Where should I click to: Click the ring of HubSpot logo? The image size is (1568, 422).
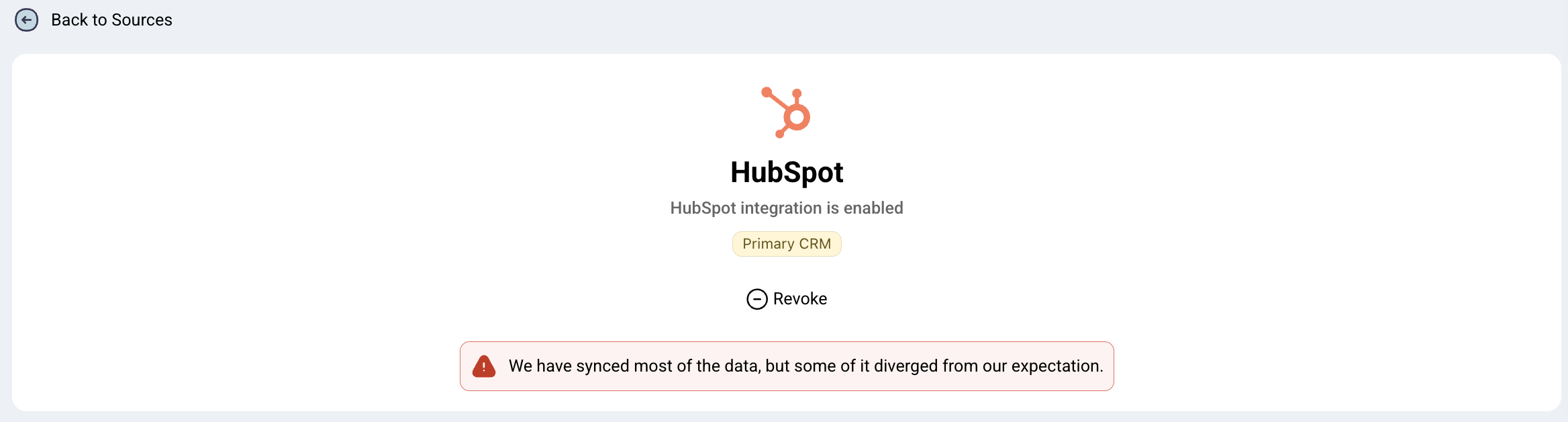point(797,118)
